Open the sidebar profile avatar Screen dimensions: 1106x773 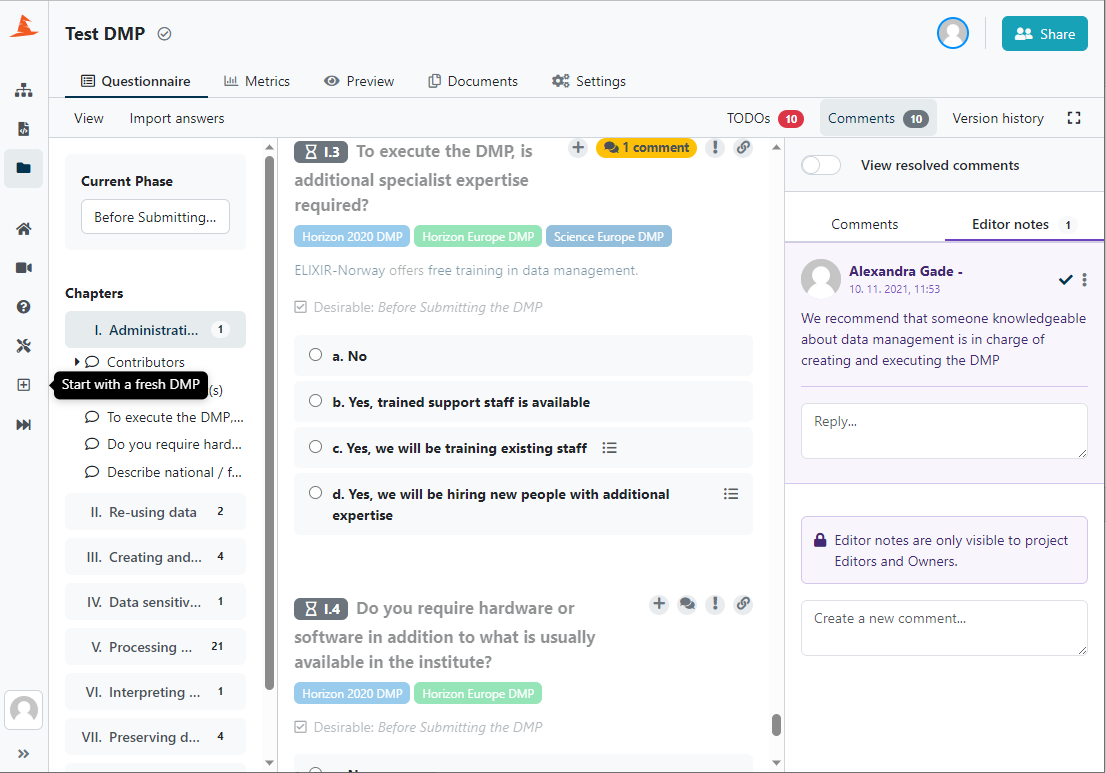pos(24,710)
